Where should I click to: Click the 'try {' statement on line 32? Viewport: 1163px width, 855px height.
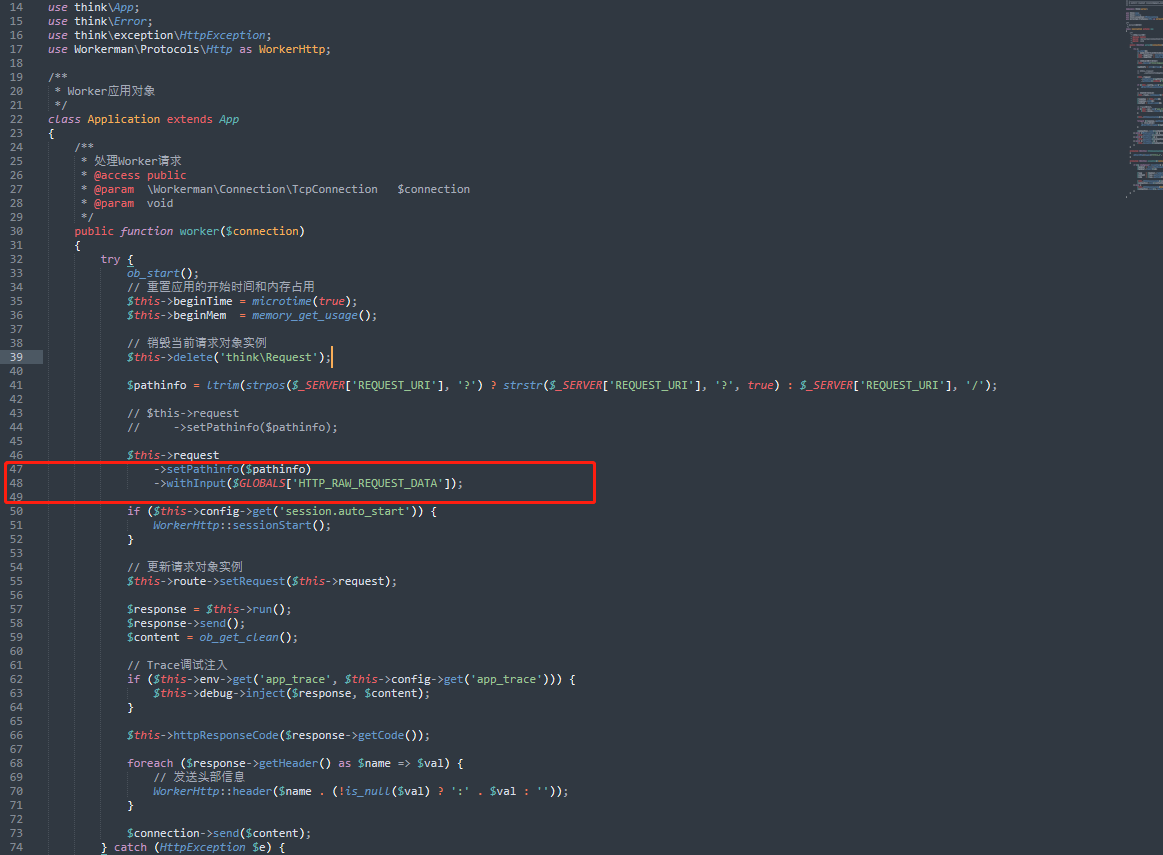pos(117,259)
